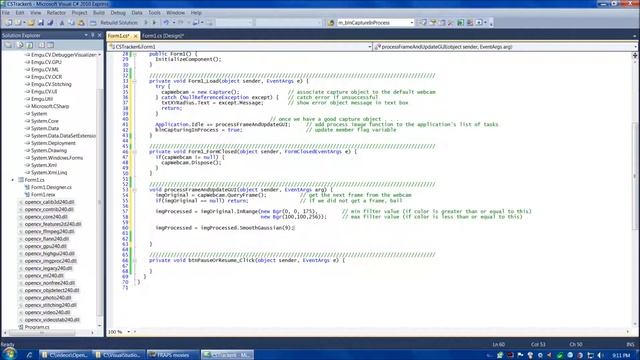Viewport: 640px width, 360px height.
Task: Close the Solution Explorer panel
Action: coord(99,36)
